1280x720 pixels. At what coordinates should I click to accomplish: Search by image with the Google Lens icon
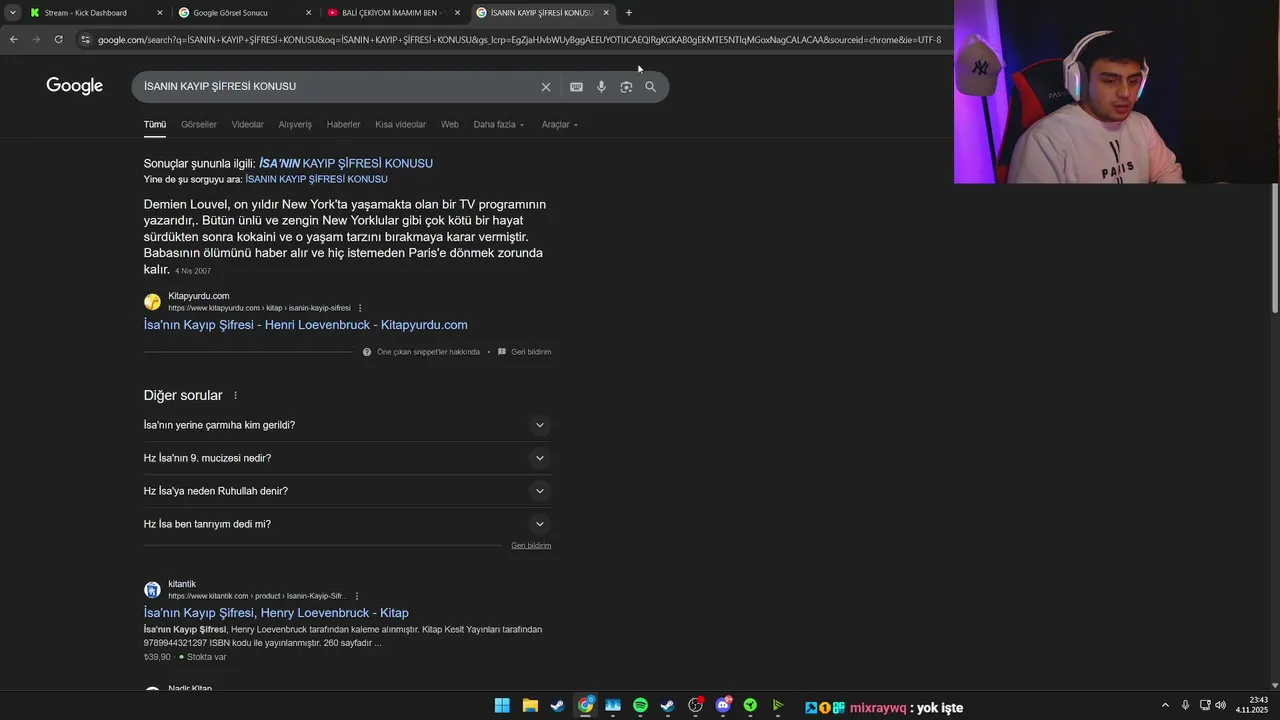pos(626,87)
